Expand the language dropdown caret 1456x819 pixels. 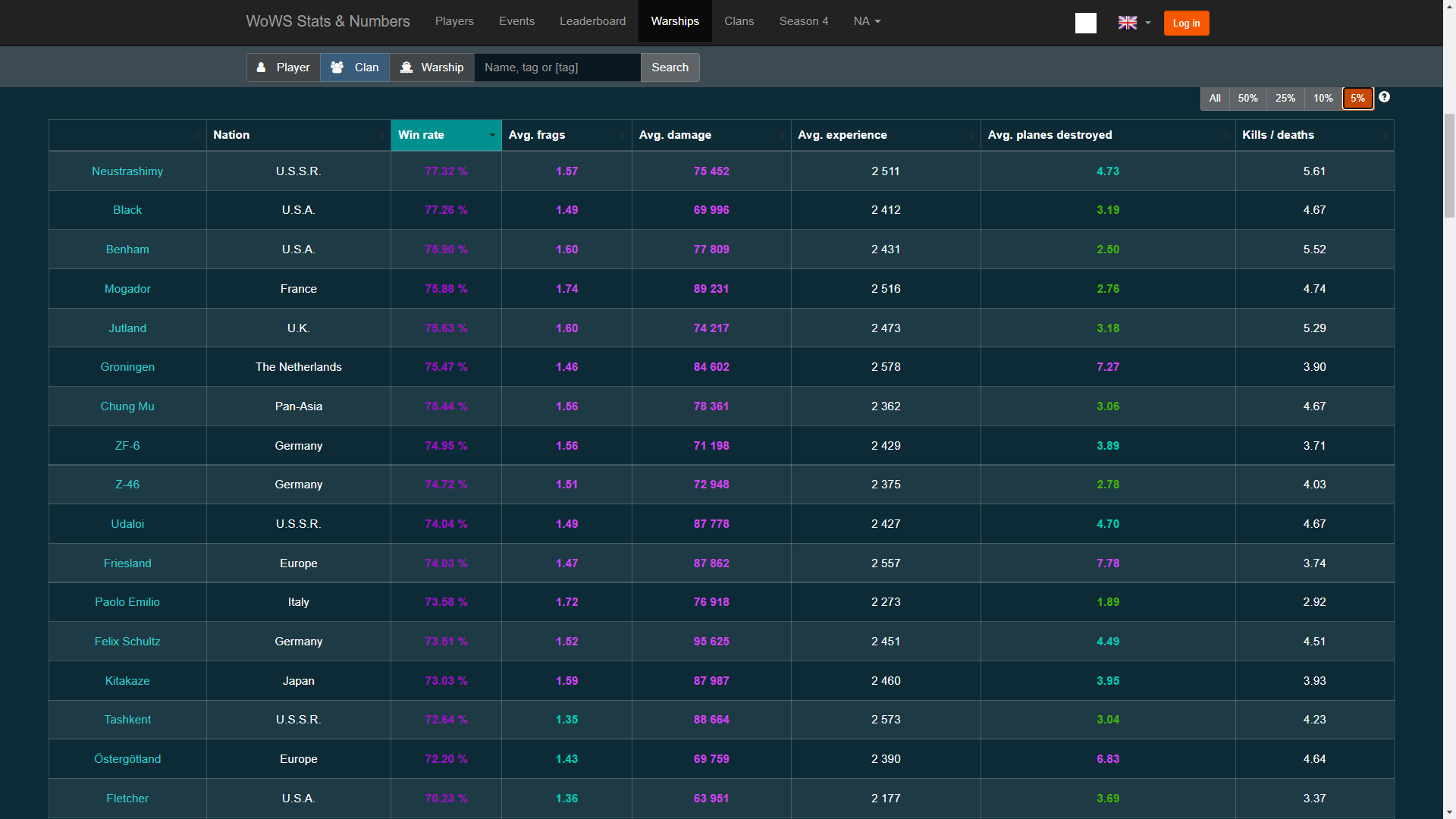click(x=1148, y=23)
